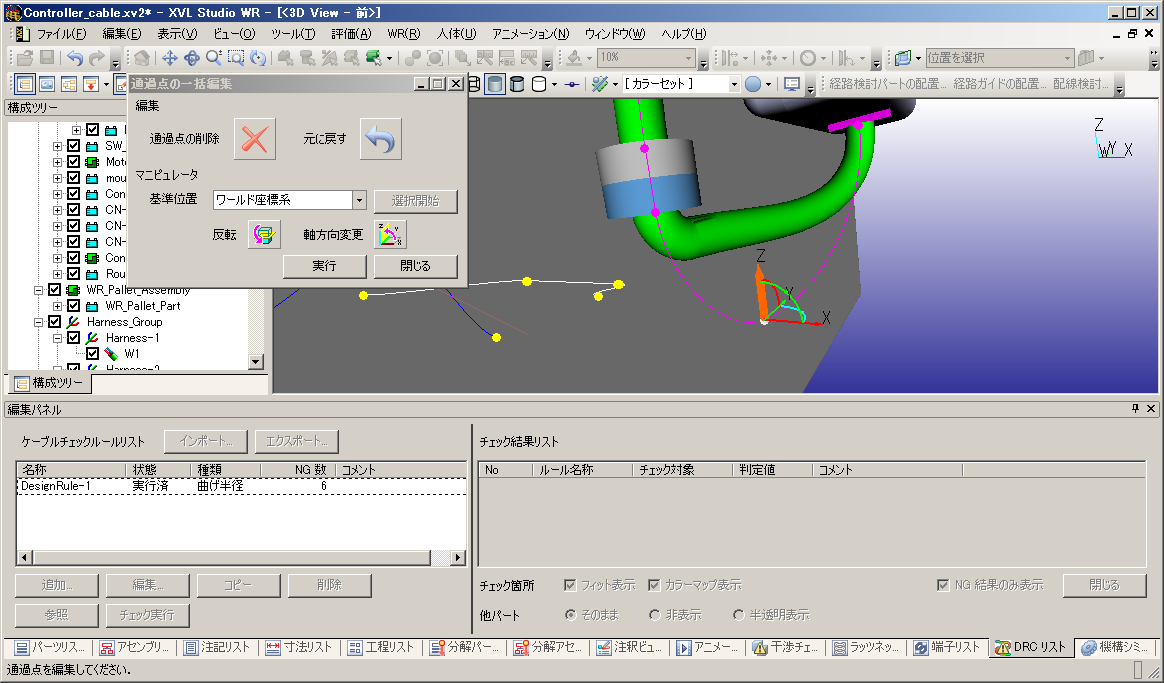Image resolution: width=1164 pixels, height=683 pixels.
Task: Click the 経路ガイドの配置 toolbar button
Action: (1000, 84)
